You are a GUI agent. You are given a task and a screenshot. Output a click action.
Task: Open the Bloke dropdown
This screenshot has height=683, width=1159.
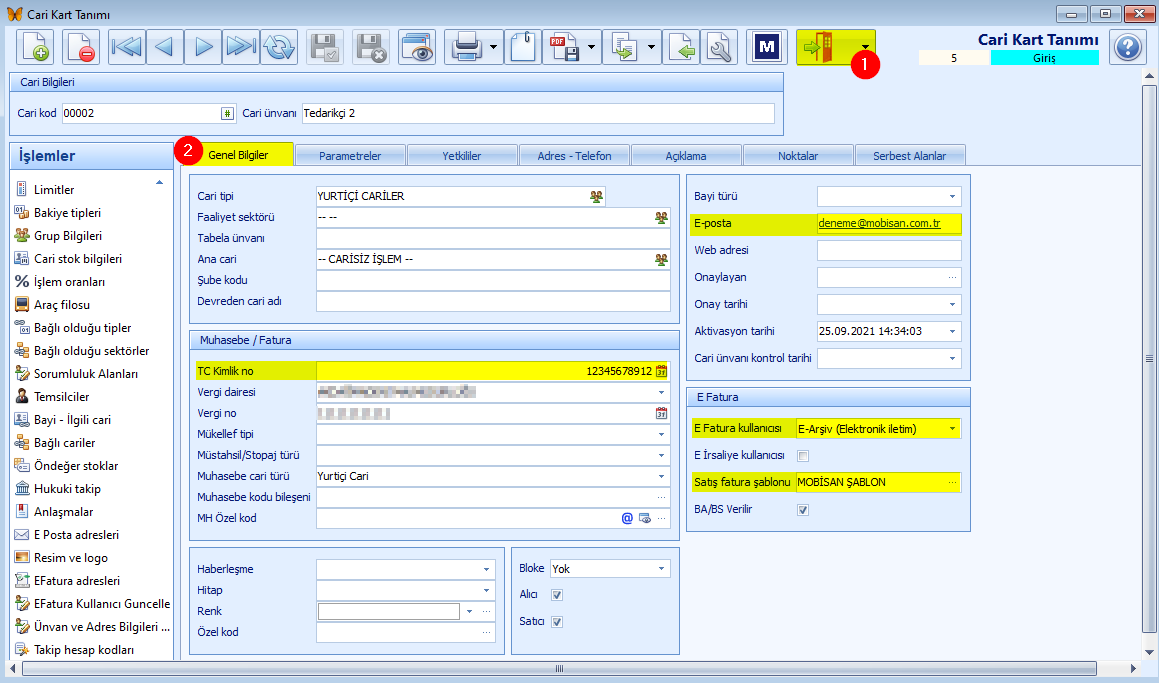pos(662,568)
